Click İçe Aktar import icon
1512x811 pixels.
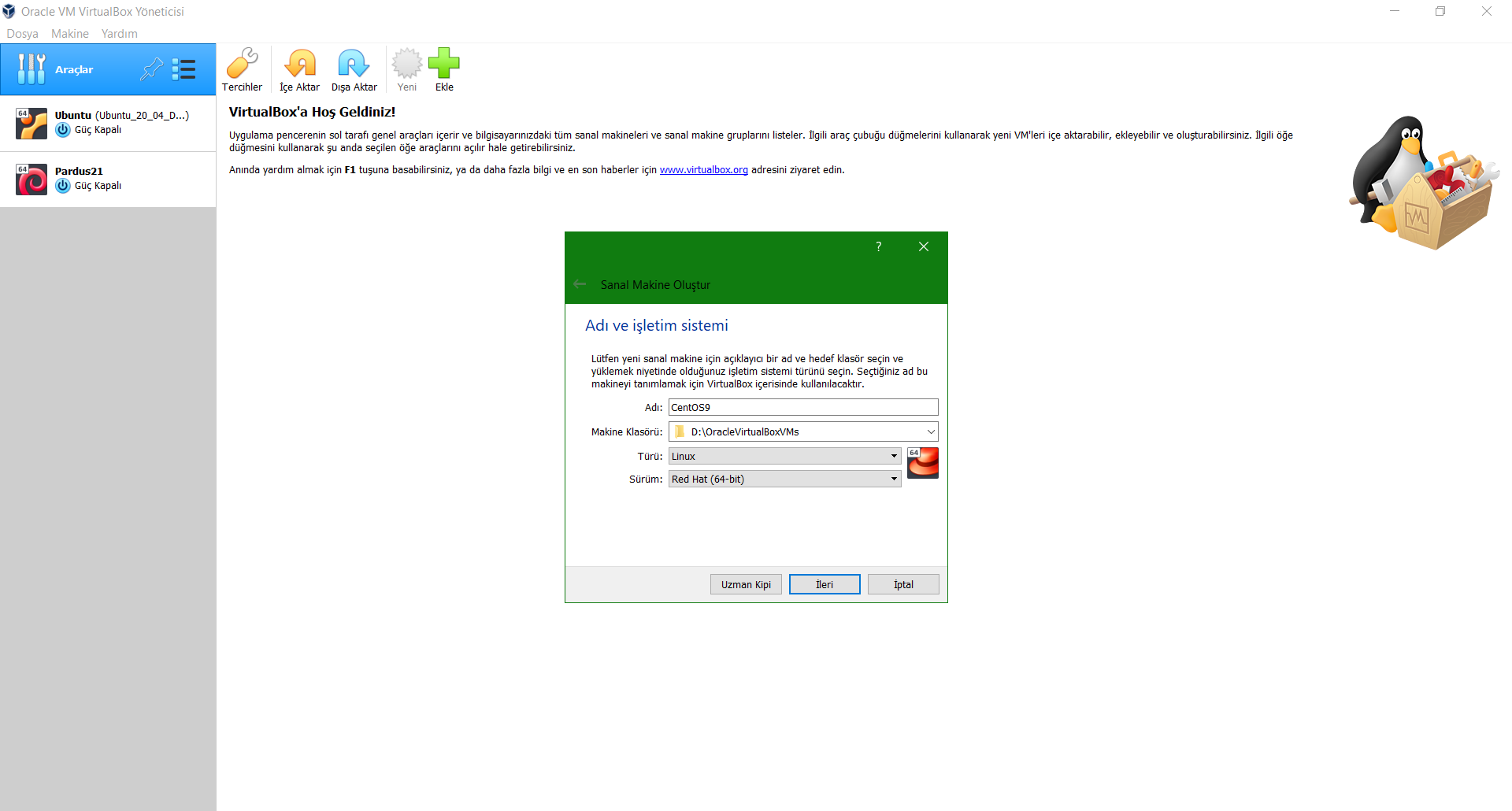pyautogui.click(x=299, y=70)
